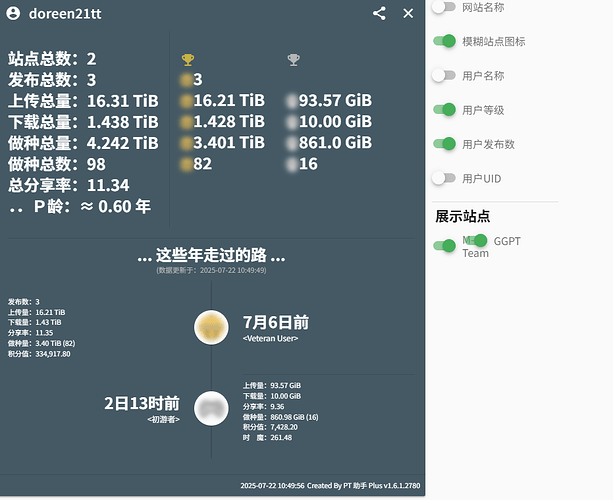Viewport: 613px width, 500px height.
Task: Enable the 用户名称 toggle
Action: click(444, 75)
